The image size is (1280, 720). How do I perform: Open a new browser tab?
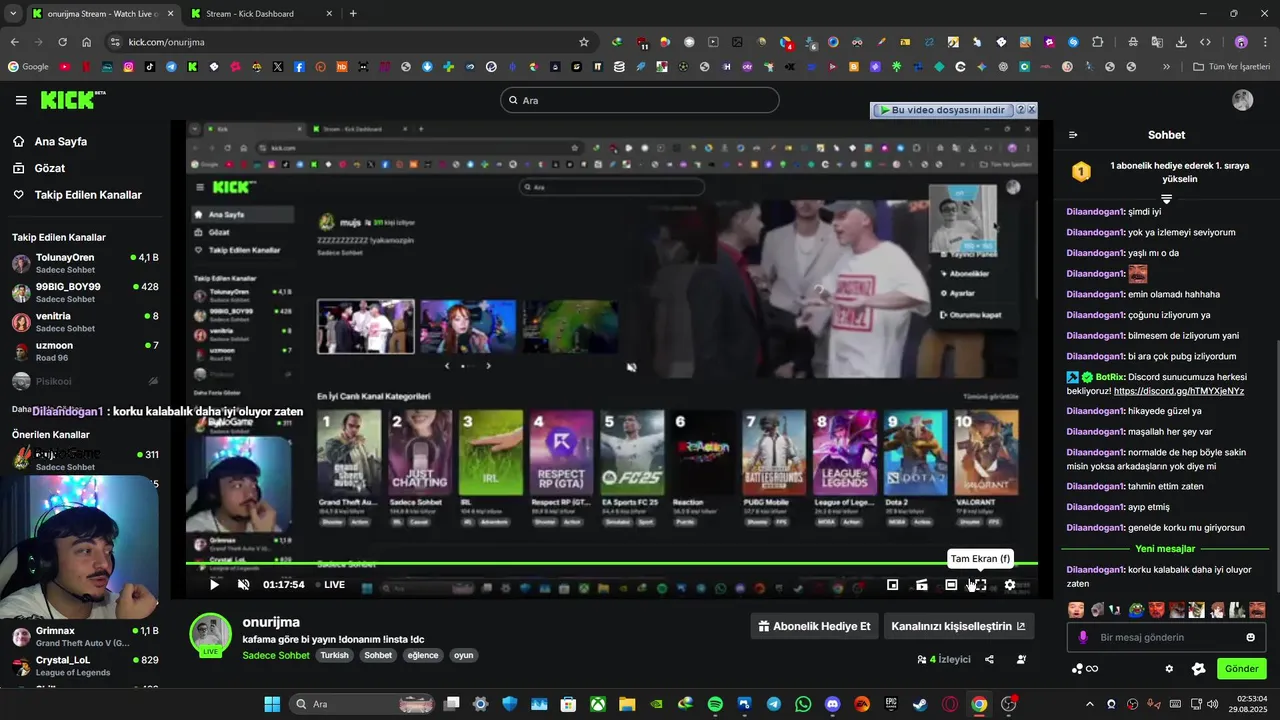tap(353, 14)
